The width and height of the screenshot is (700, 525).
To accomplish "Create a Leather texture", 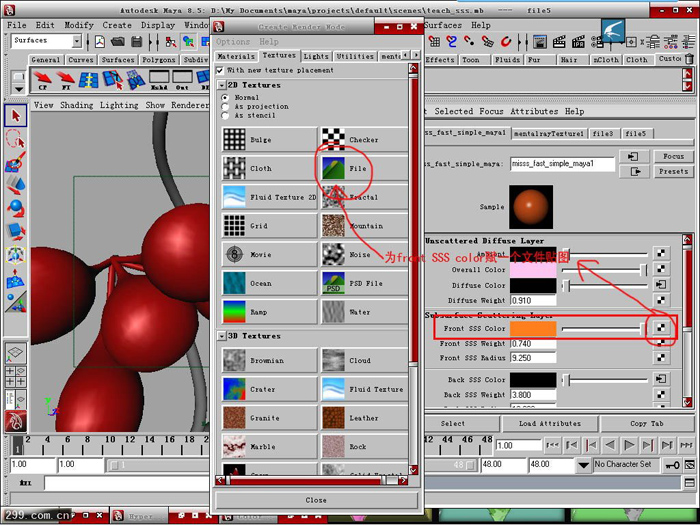I will point(364,418).
